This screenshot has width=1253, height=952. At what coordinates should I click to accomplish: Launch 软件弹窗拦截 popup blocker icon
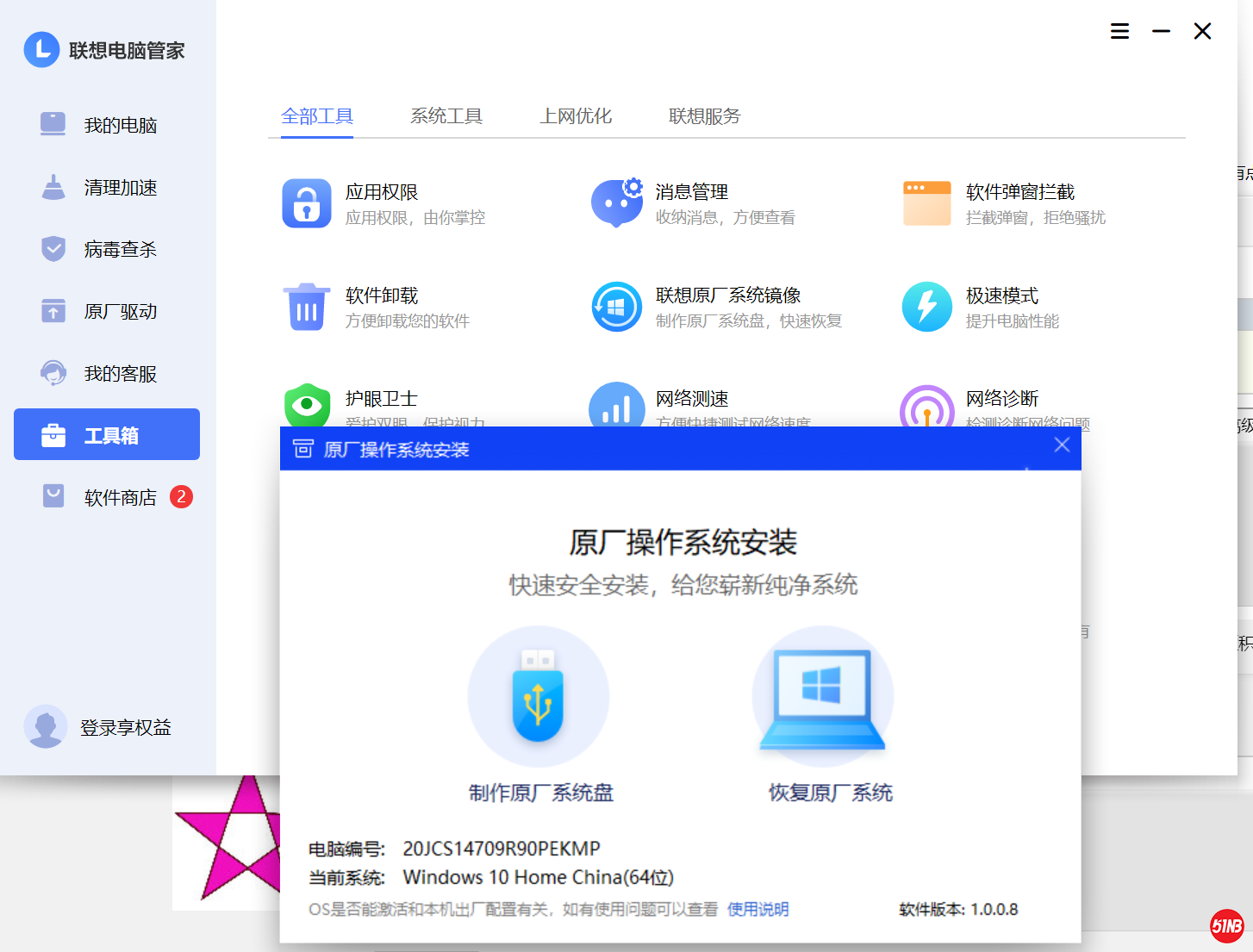point(926,203)
